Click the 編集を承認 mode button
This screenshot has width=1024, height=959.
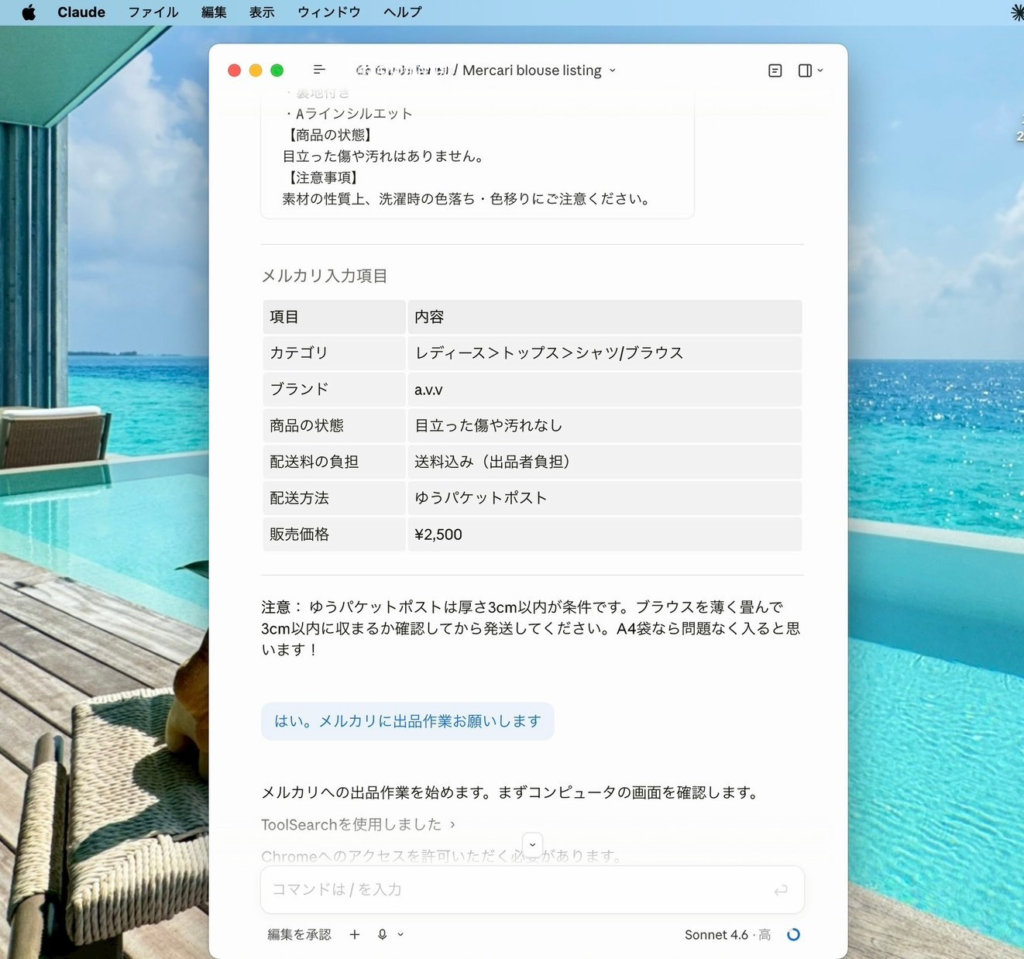(299, 934)
